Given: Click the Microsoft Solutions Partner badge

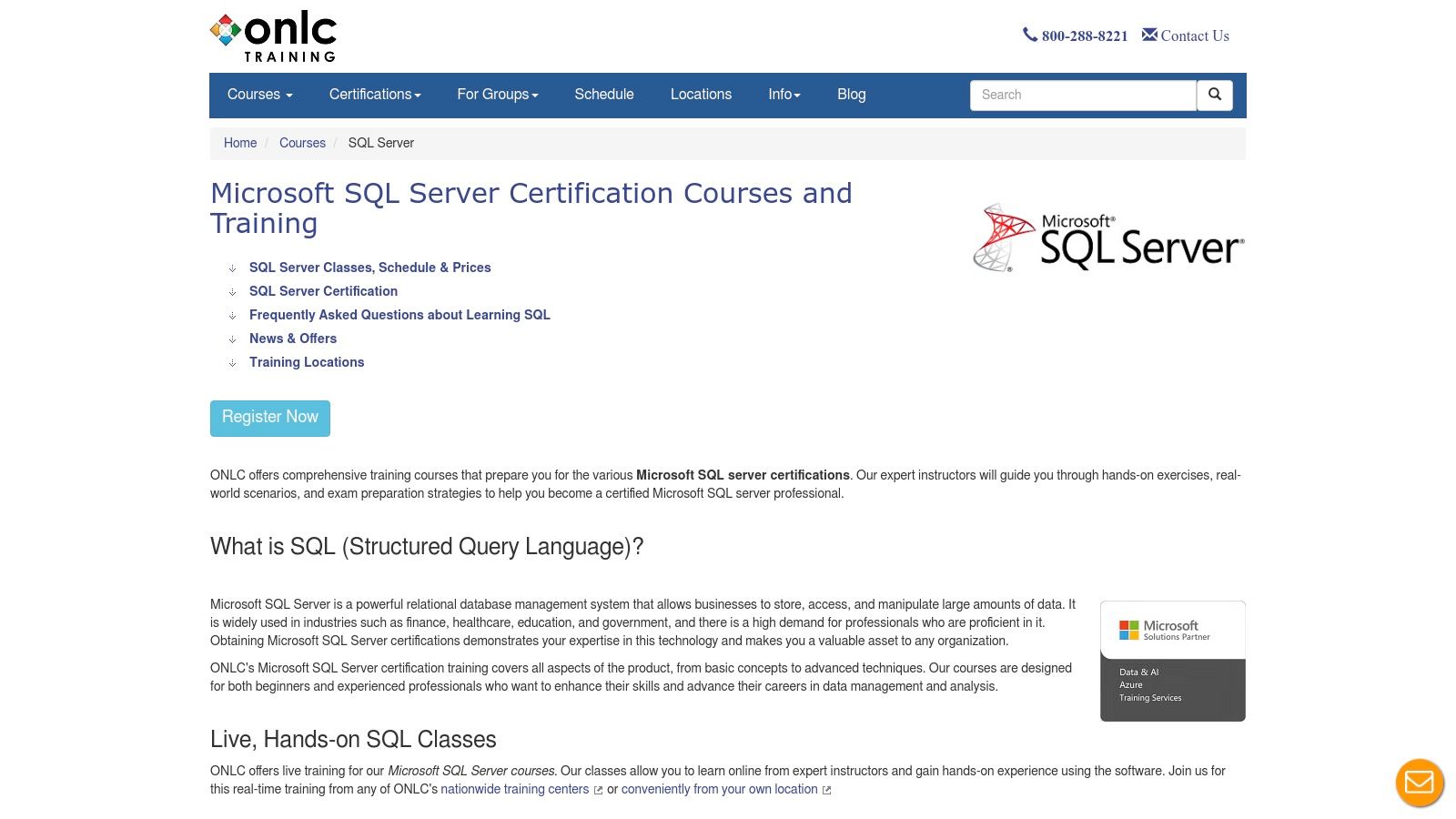Looking at the screenshot, I should (1173, 661).
